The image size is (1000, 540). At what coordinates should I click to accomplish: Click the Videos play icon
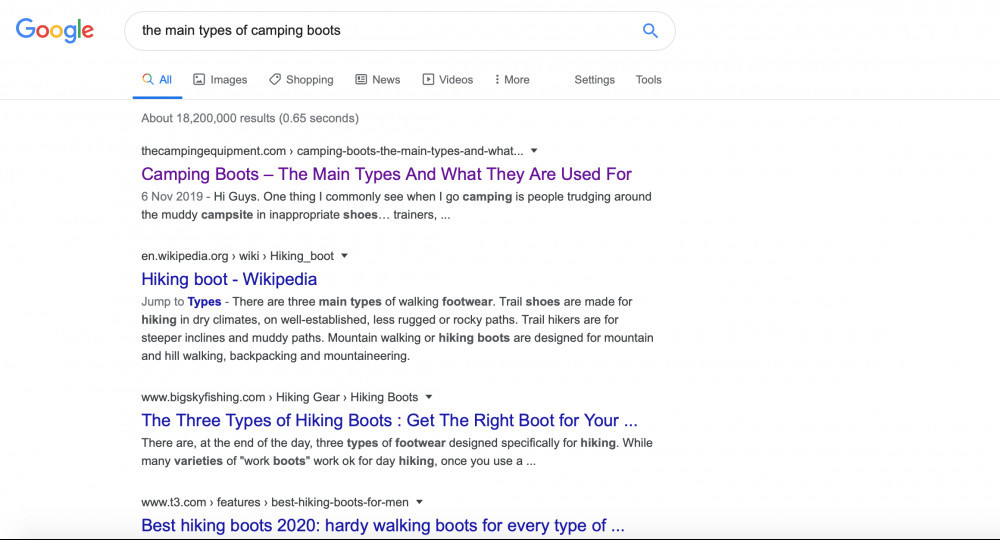pyautogui.click(x=428, y=80)
